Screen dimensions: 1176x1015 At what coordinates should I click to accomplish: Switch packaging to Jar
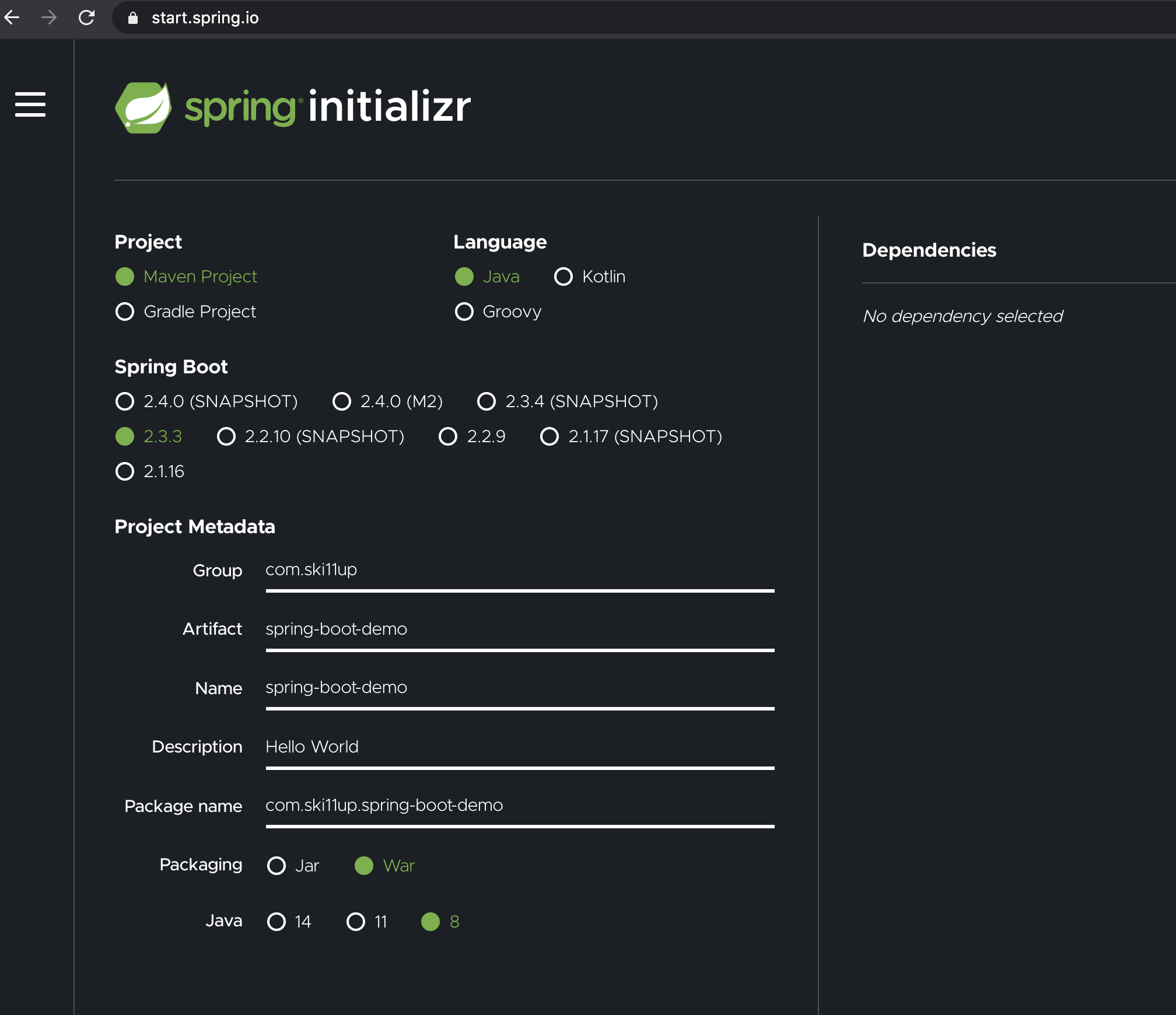point(276,866)
